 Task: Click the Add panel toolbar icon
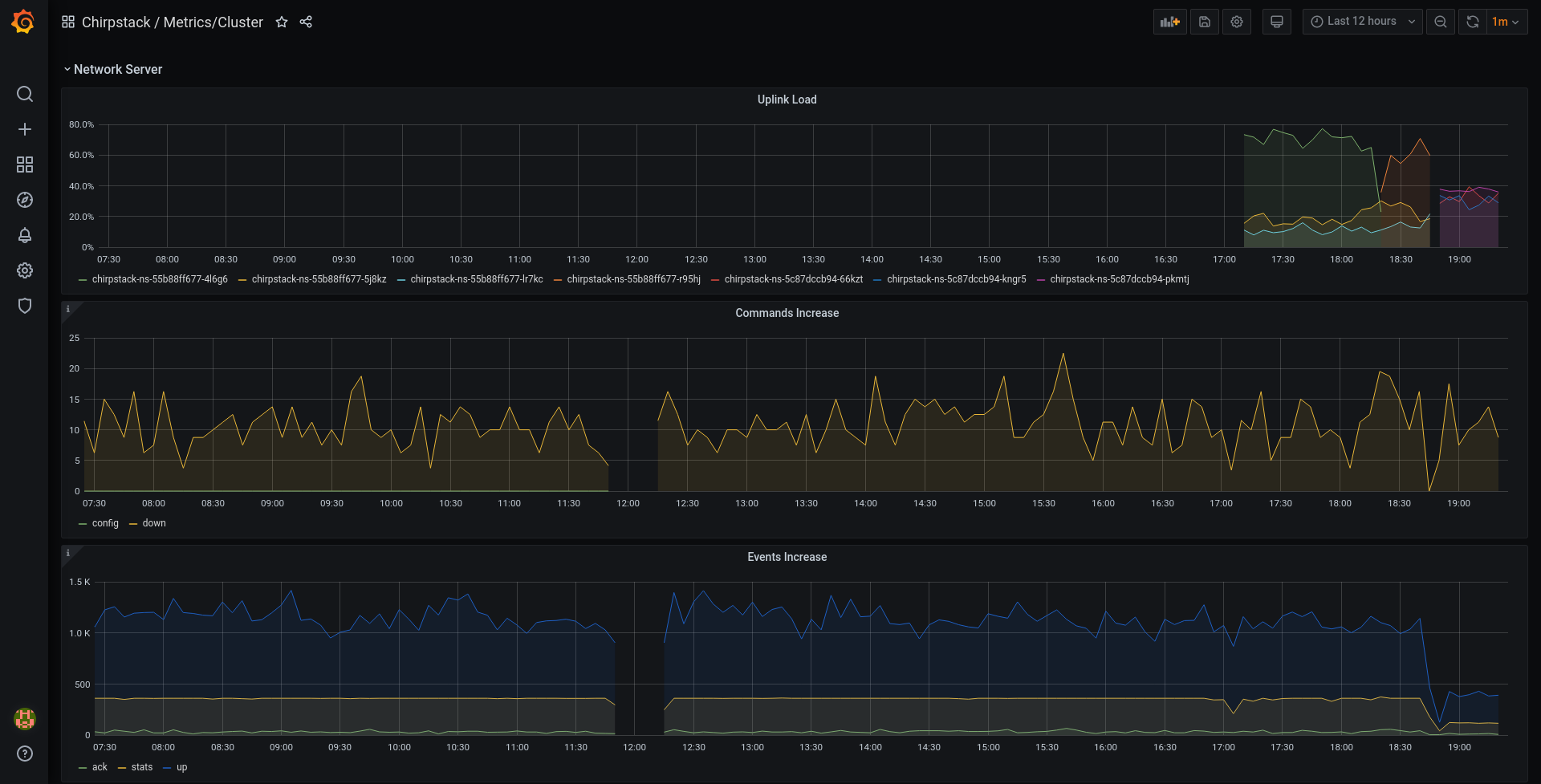tap(1169, 22)
